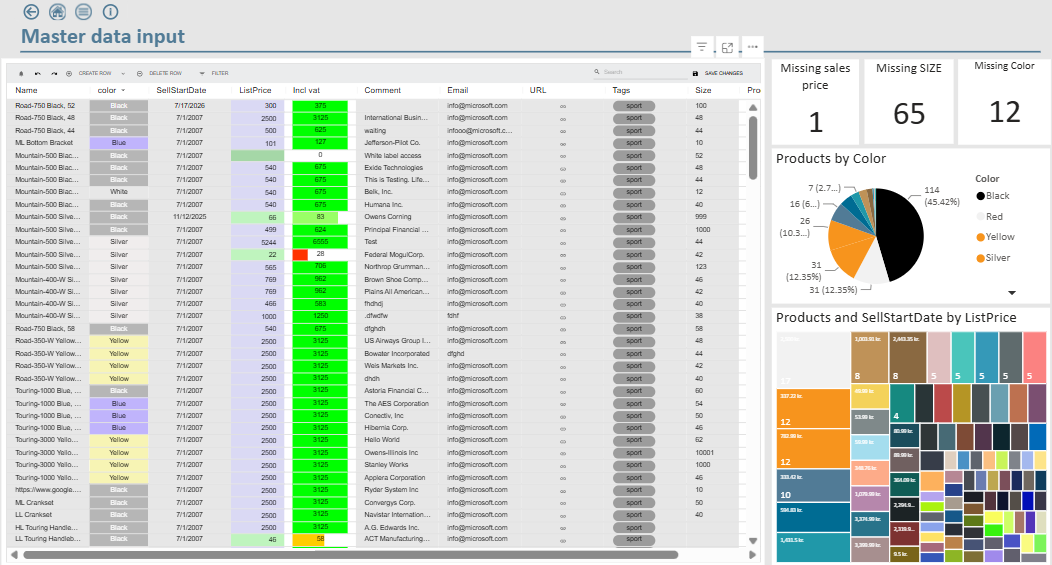Click the black pie slice at 45.42%

point(900,232)
